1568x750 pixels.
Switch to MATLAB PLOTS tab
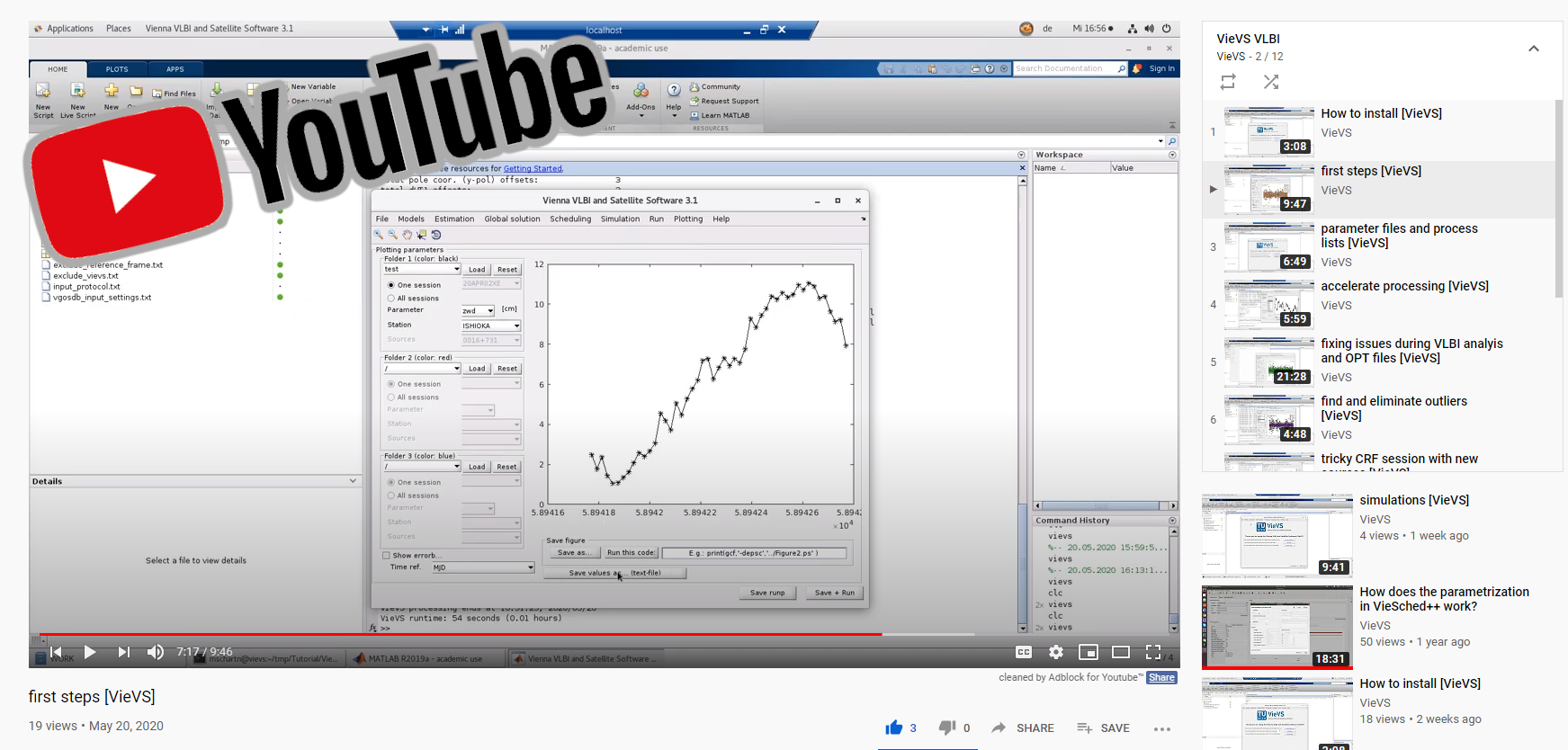117,69
